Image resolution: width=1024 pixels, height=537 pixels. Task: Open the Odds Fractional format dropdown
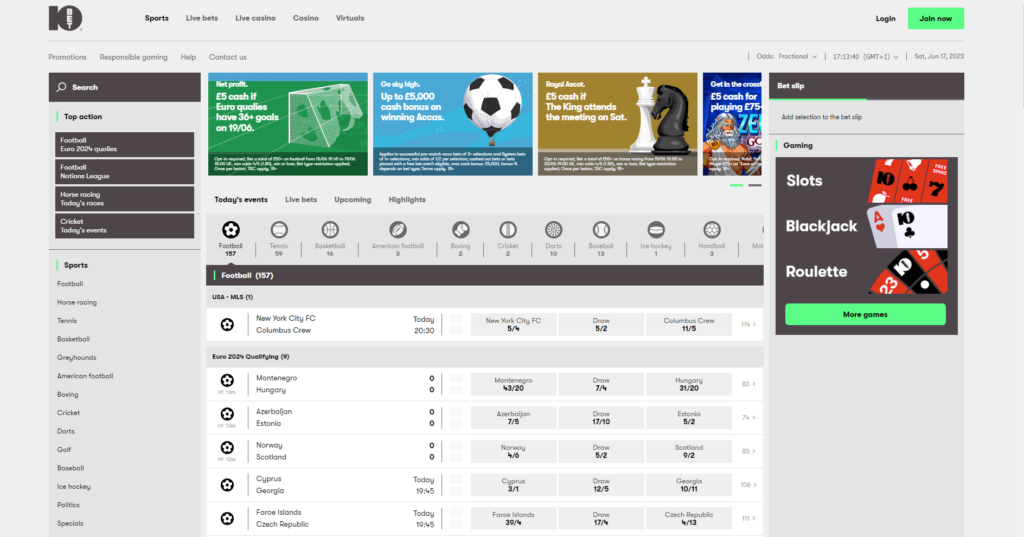click(787, 57)
